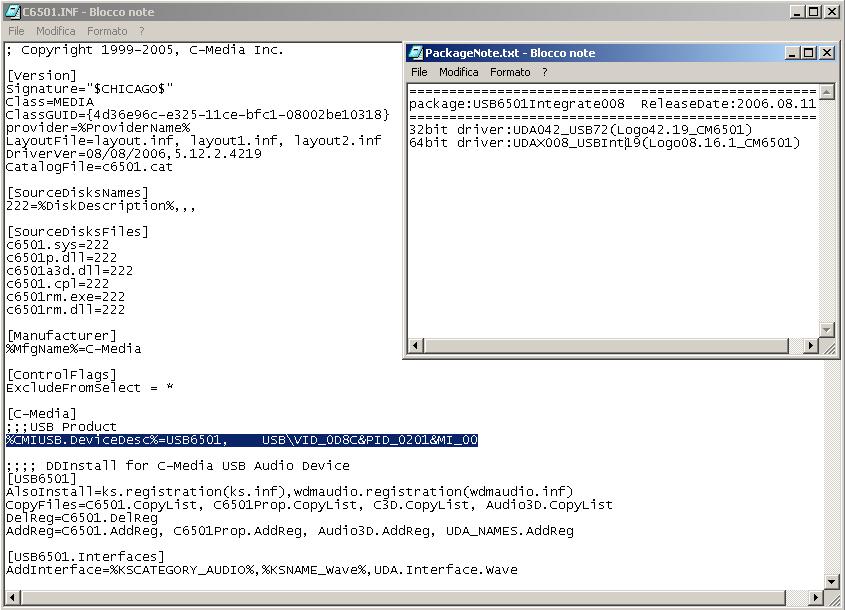The width and height of the screenshot is (845, 610).
Task: Open Formato menu in C6501.INF window
Action: pos(107,31)
